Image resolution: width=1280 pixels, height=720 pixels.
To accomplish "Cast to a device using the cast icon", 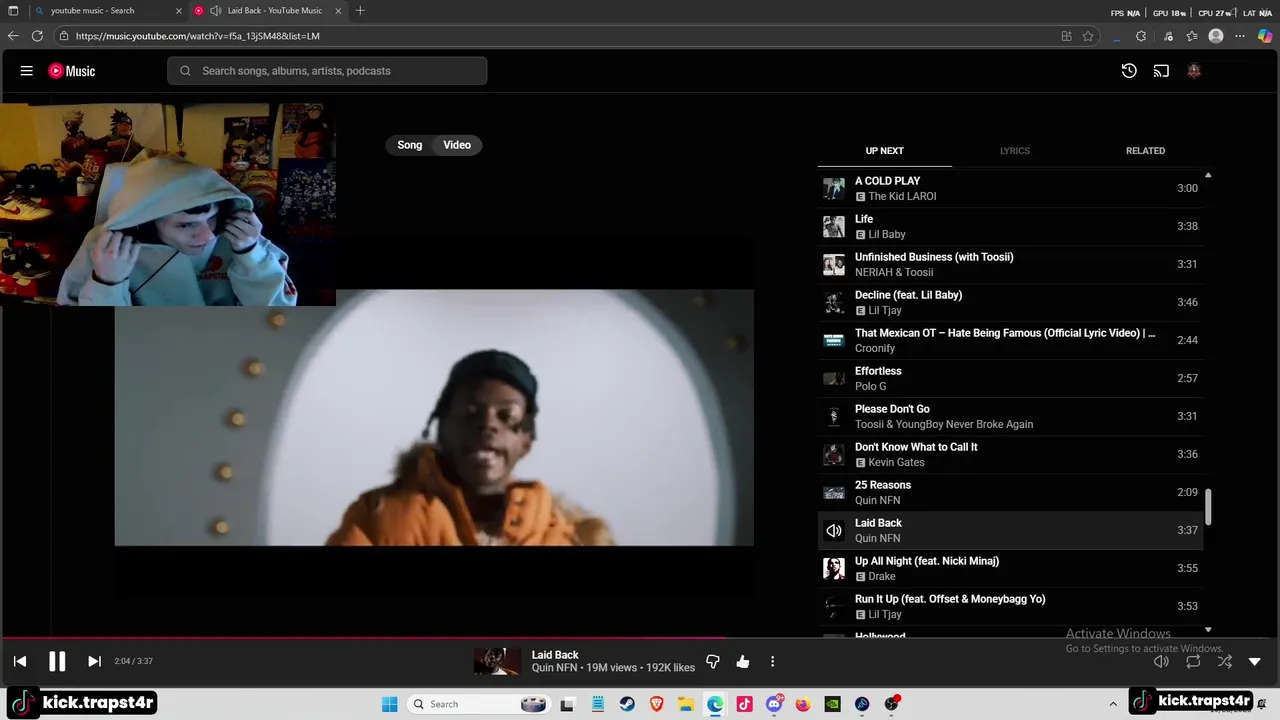I will pos(1161,71).
